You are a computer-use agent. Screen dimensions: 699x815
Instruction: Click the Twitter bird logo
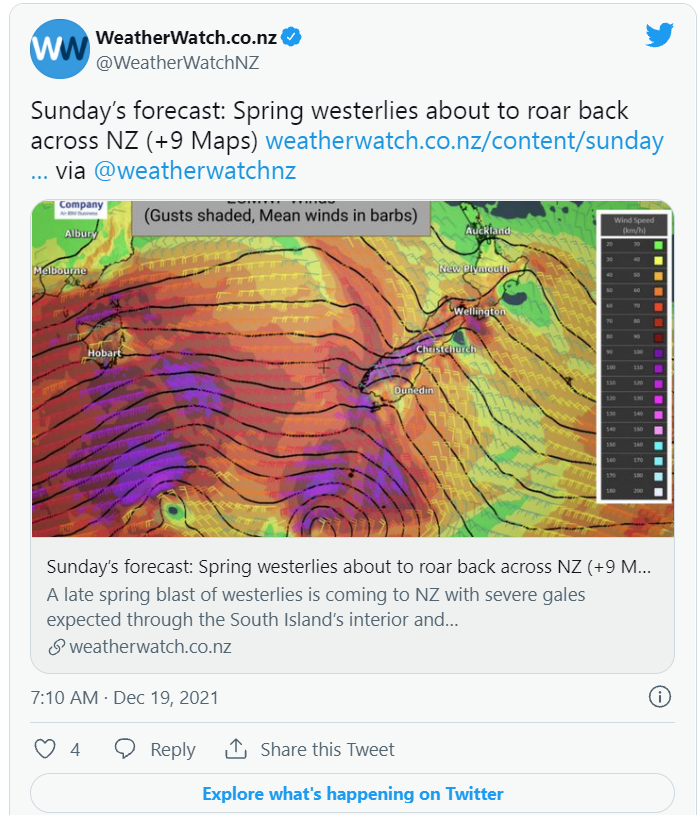pos(660,35)
